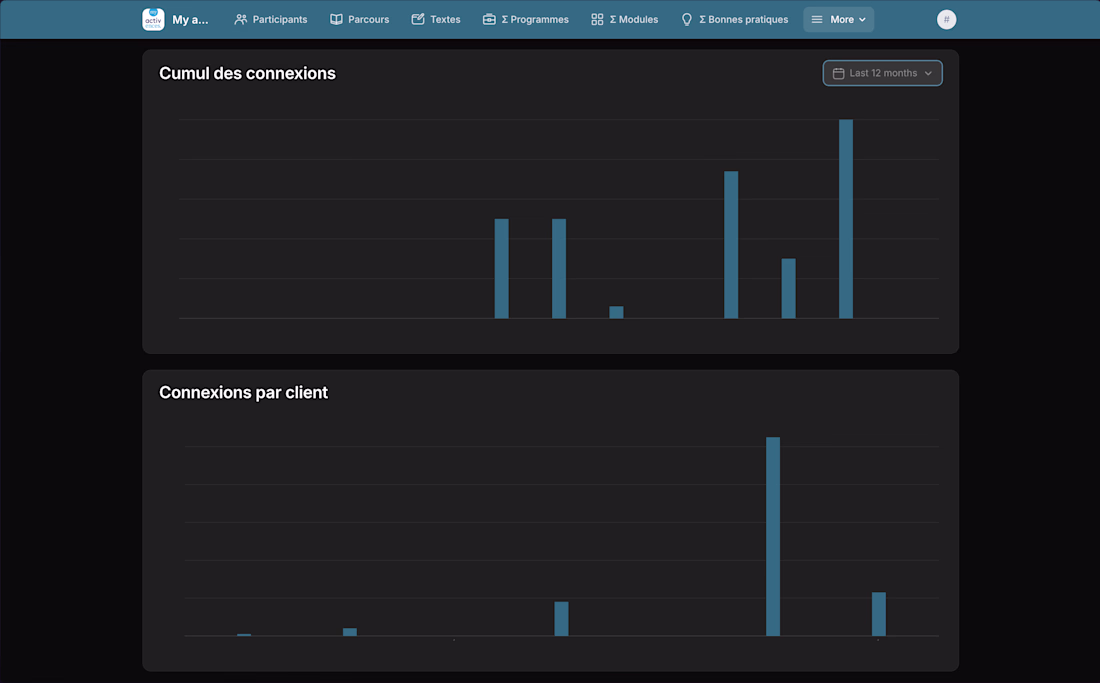
Task: Click the Activ app logo icon
Action: point(153,19)
